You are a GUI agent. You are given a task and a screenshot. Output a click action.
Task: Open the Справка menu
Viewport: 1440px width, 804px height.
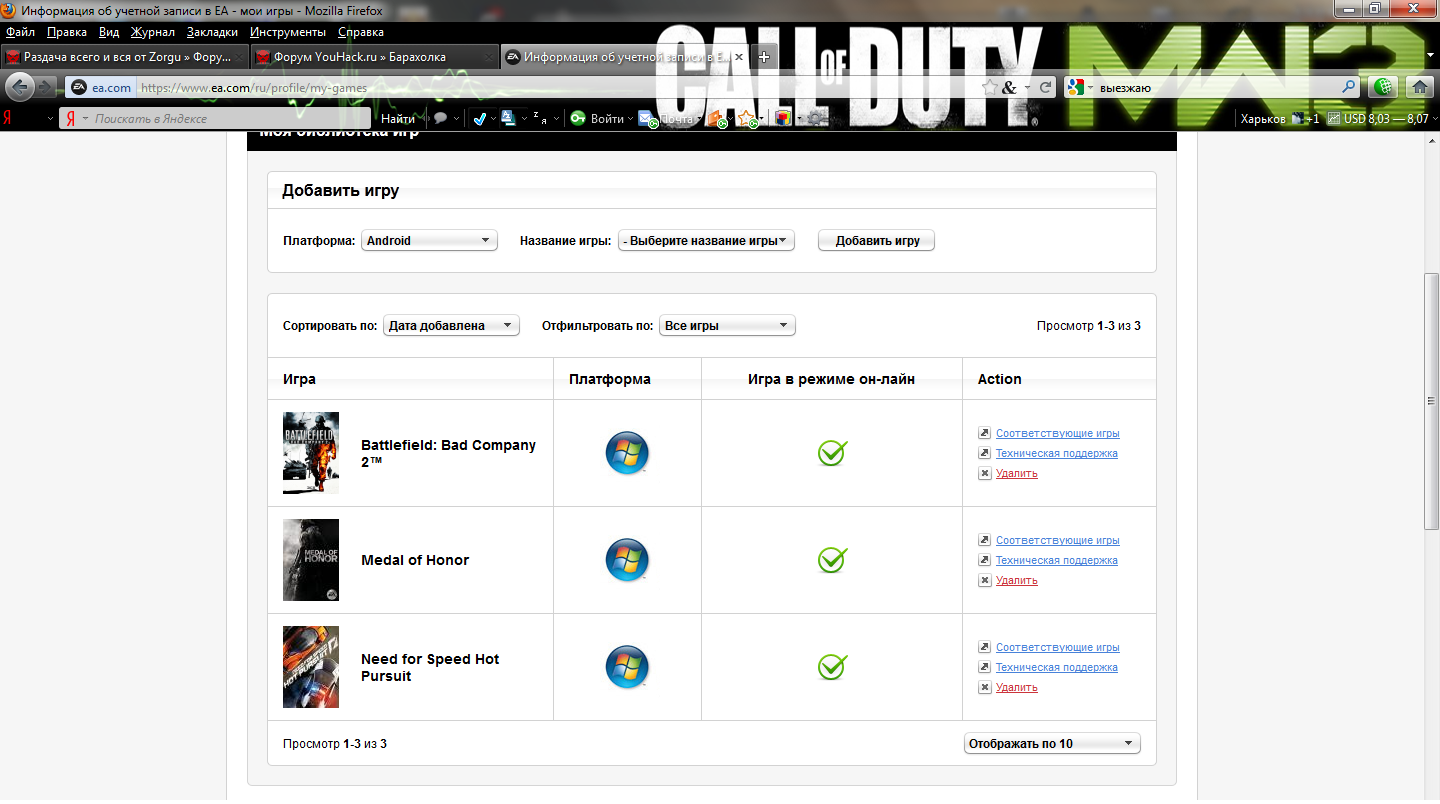(361, 32)
